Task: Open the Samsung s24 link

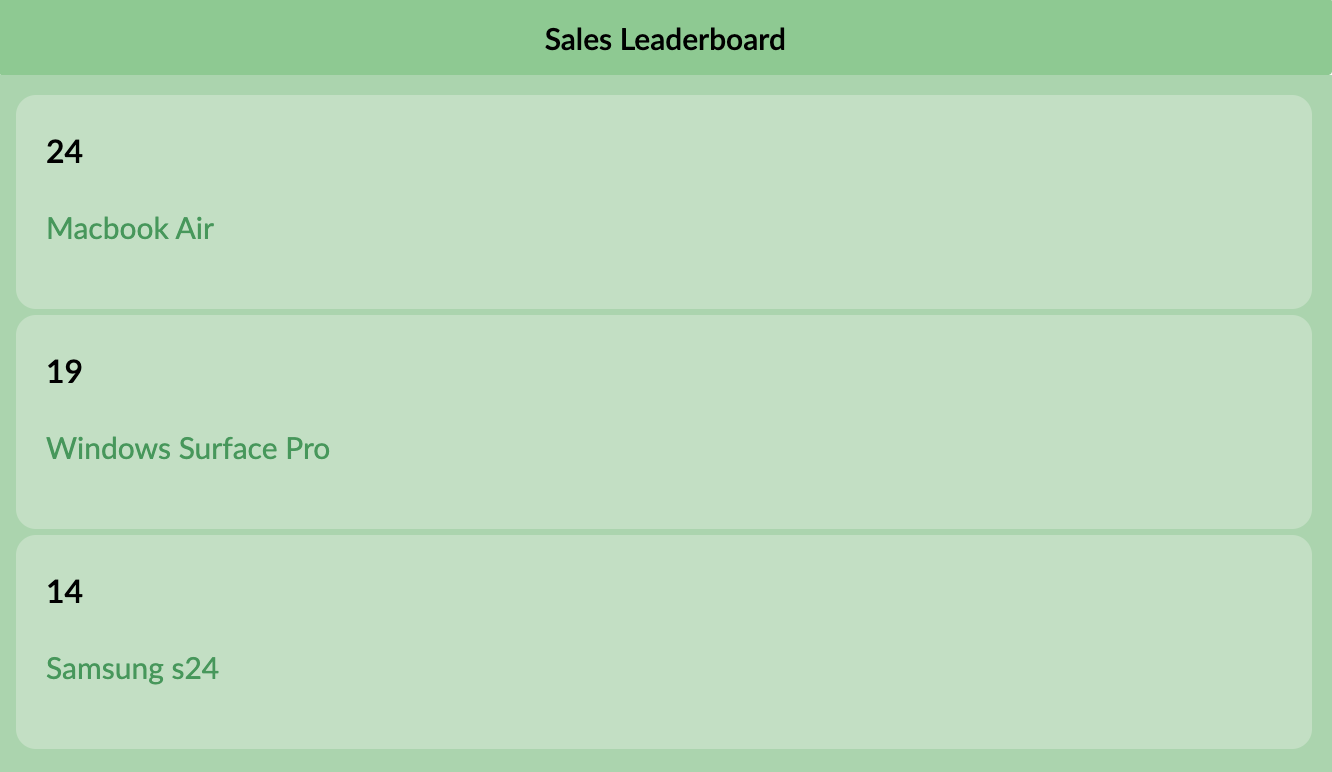Action: tap(132, 668)
